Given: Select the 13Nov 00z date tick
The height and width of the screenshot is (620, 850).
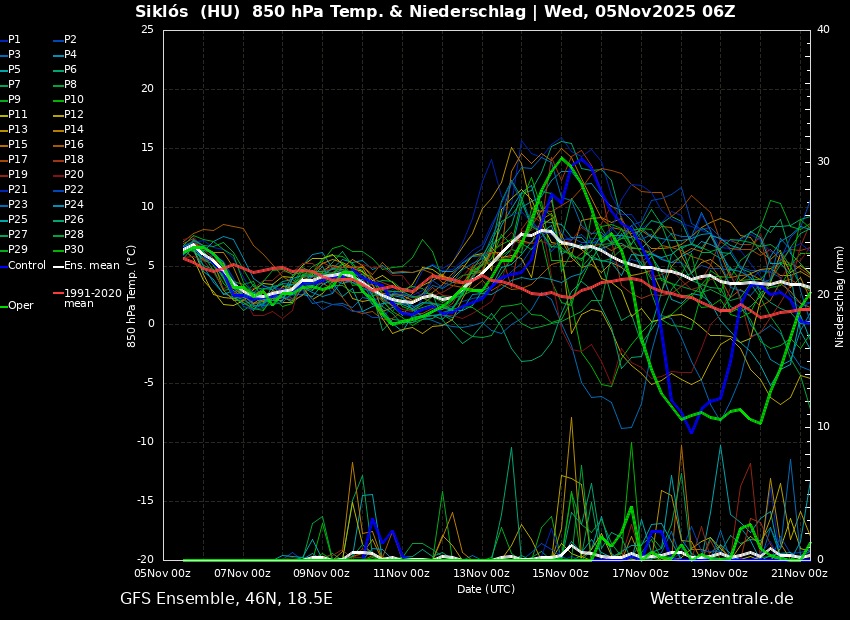Looking at the screenshot, I should pyautogui.click(x=481, y=574).
